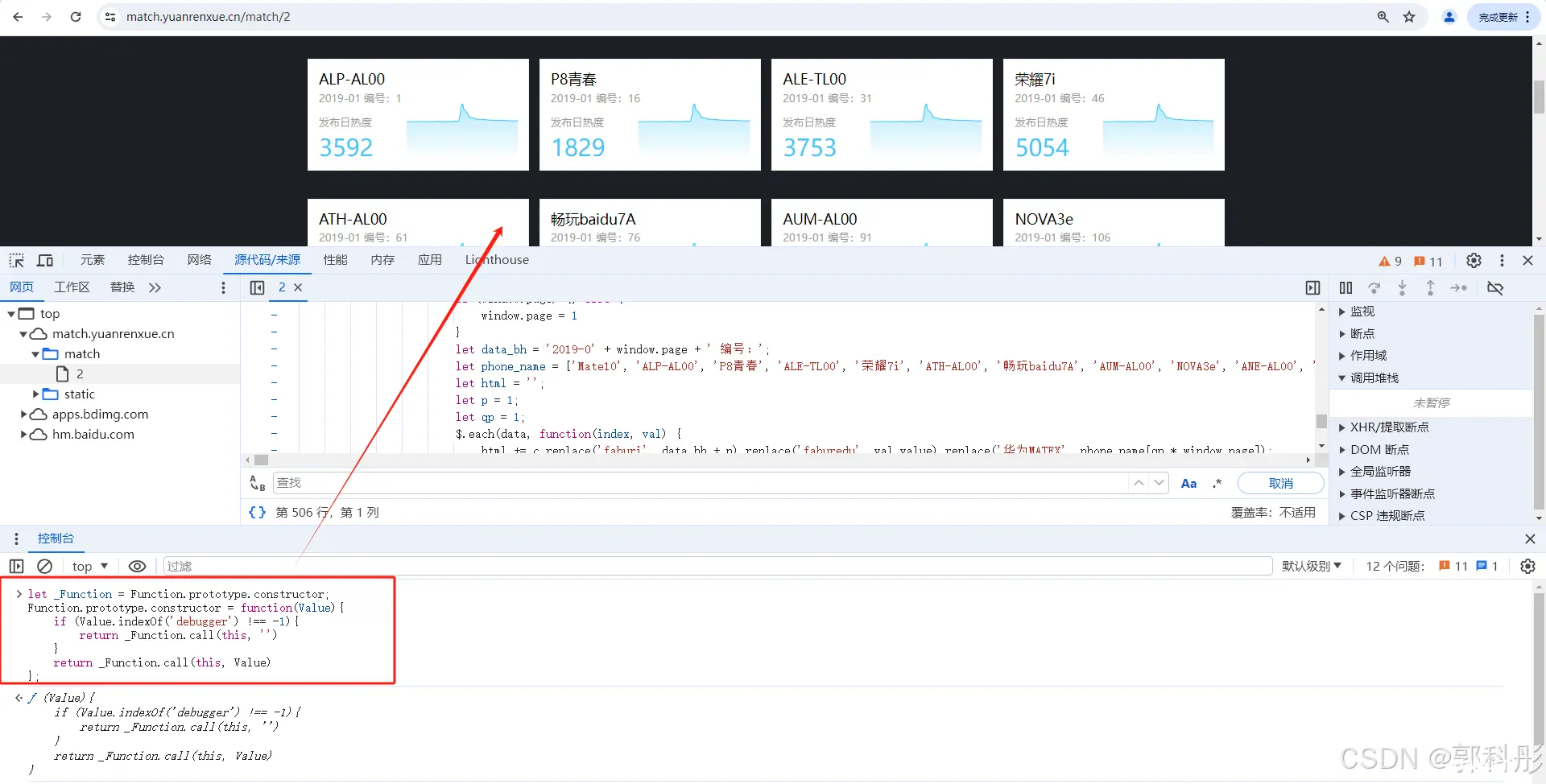Open site information icon in address bar
The image size is (1546, 784).
tap(110, 16)
